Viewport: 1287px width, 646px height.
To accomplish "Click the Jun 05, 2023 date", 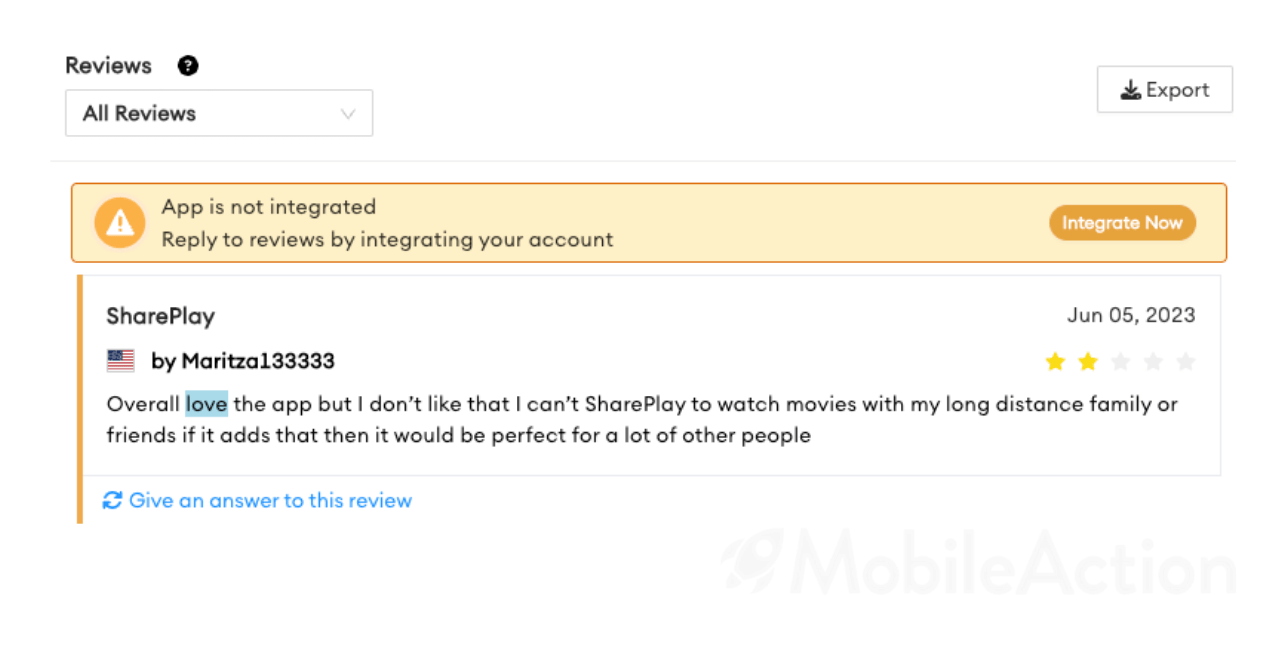I will [x=1131, y=315].
